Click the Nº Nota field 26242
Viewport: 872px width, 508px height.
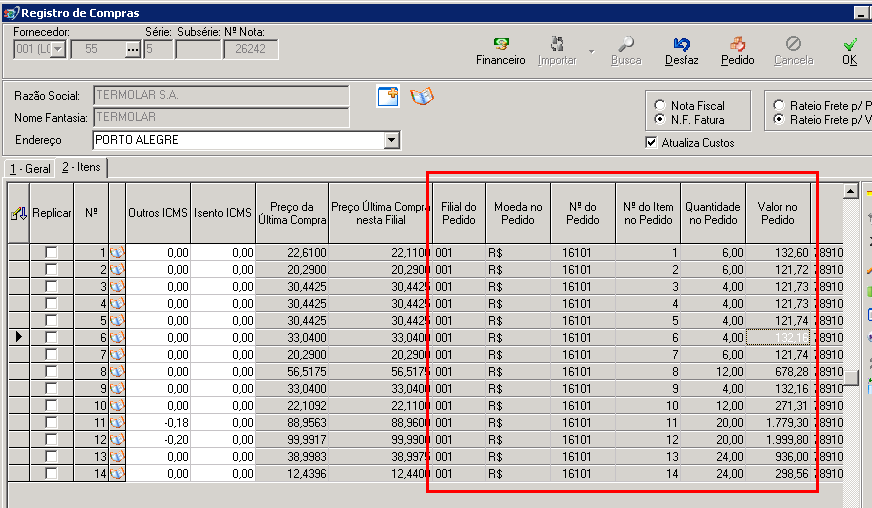[x=251, y=50]
